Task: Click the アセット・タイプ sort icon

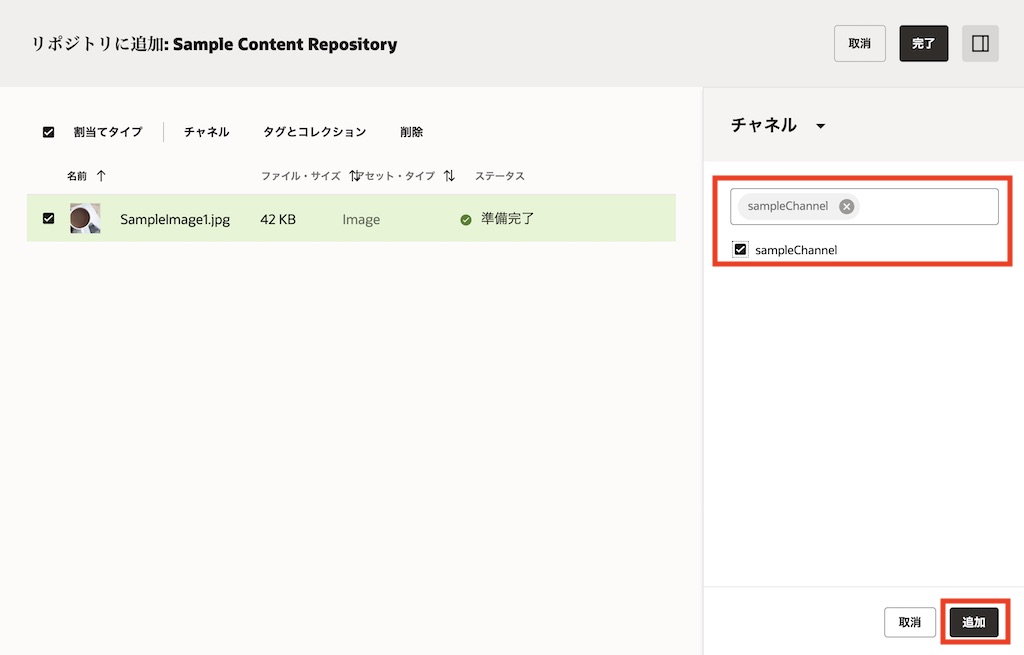Action: [449, 176]
